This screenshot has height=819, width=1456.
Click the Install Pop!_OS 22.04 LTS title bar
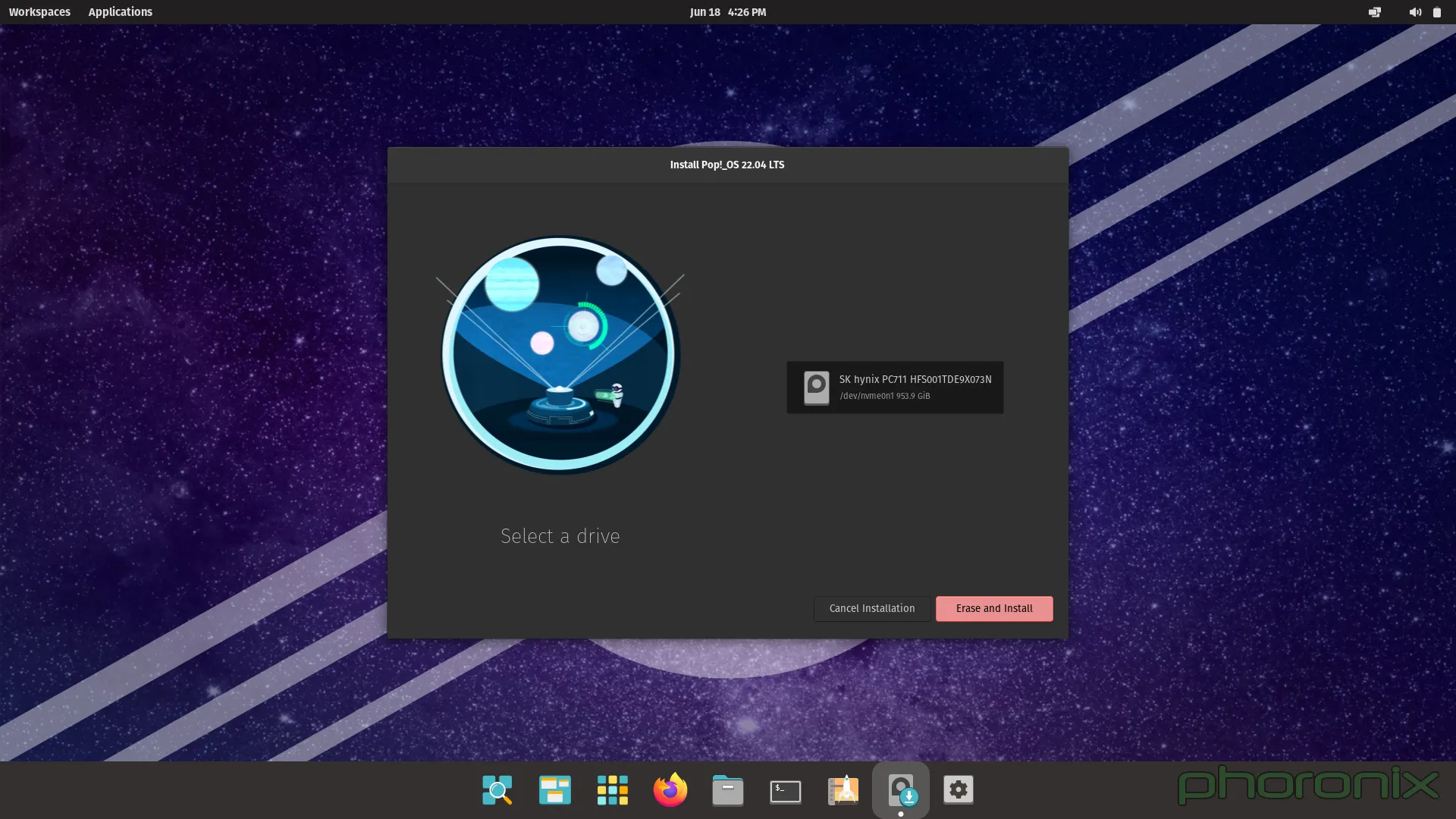[728, 165]
